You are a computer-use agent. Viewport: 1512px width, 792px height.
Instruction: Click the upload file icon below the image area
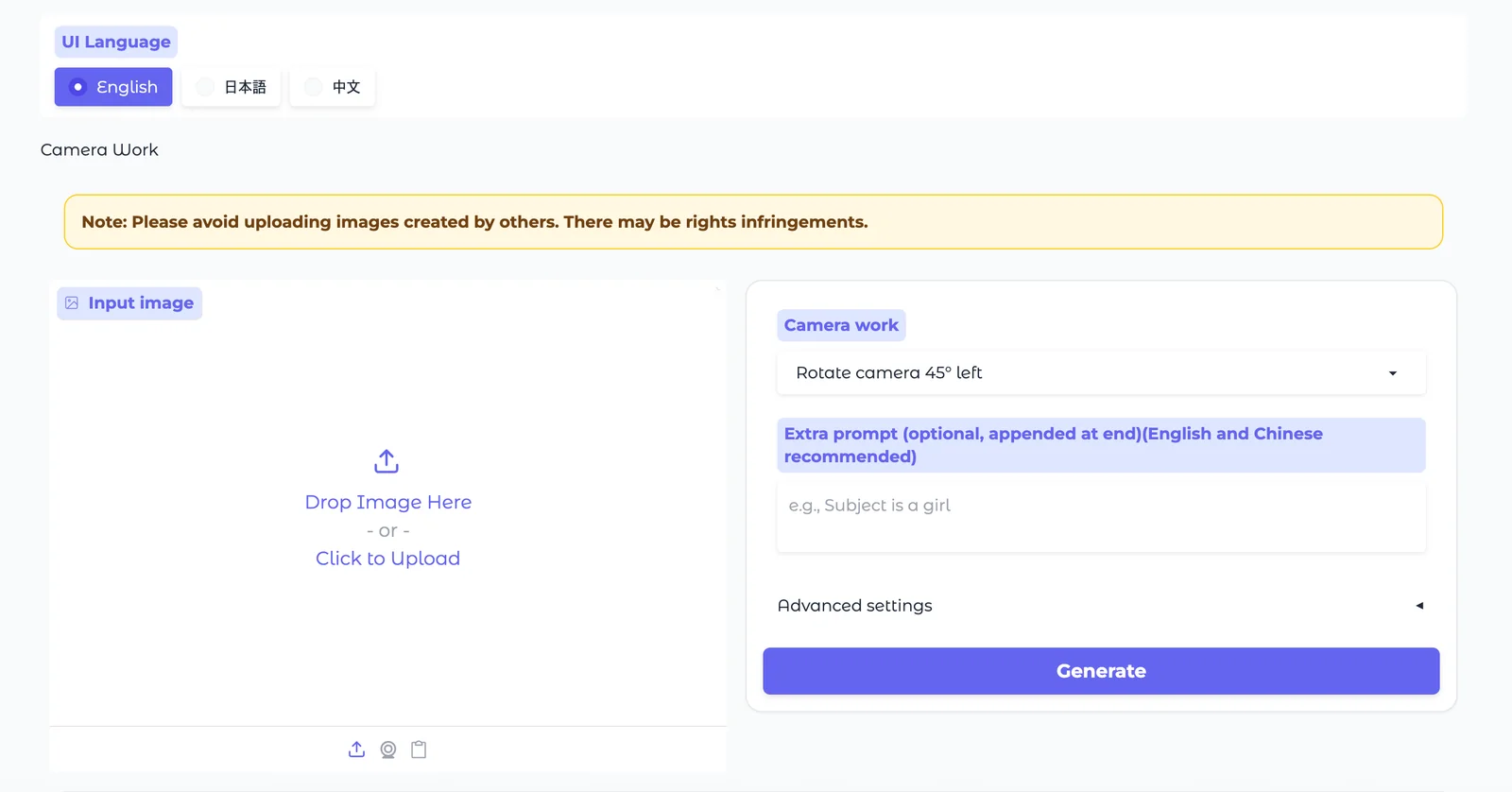(x=356, y=749)
